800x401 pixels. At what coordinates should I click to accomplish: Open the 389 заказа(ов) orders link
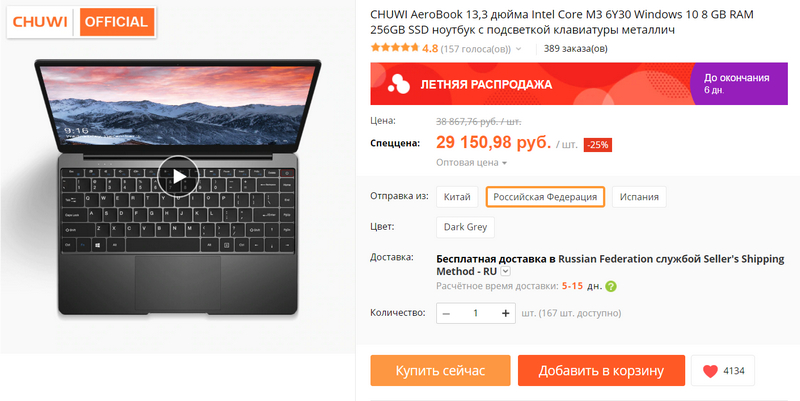click(576, 49)
